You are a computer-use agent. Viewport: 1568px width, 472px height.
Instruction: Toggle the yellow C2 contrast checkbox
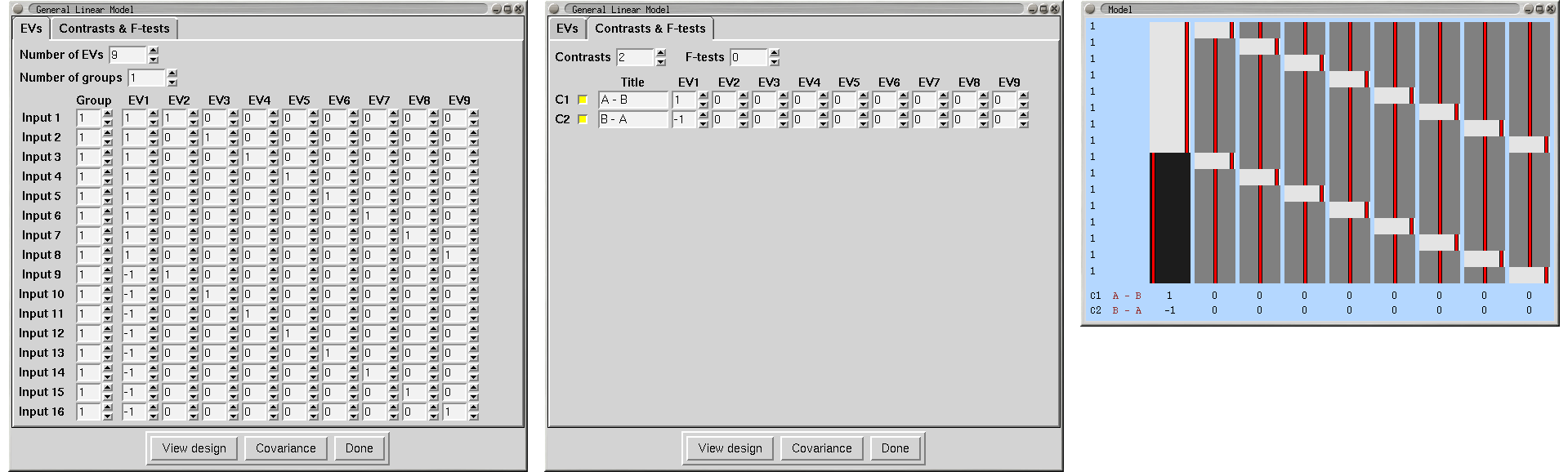tap(583, 119)
